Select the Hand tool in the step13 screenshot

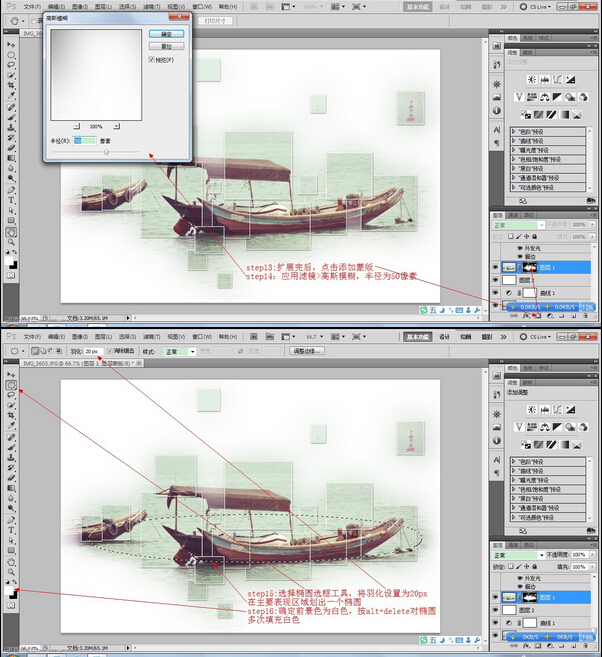(11, 232)
